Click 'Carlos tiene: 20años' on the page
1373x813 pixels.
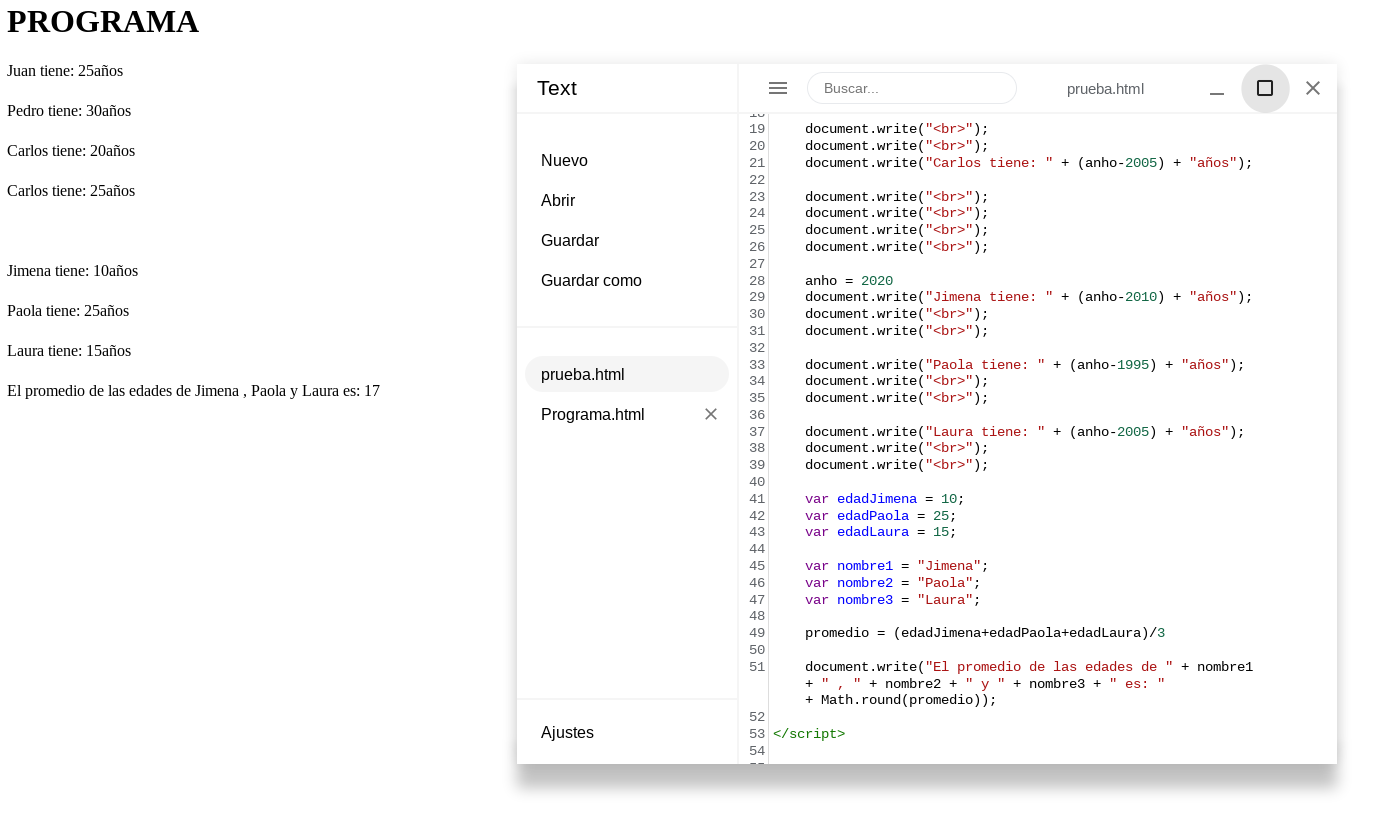click(71, 151)
